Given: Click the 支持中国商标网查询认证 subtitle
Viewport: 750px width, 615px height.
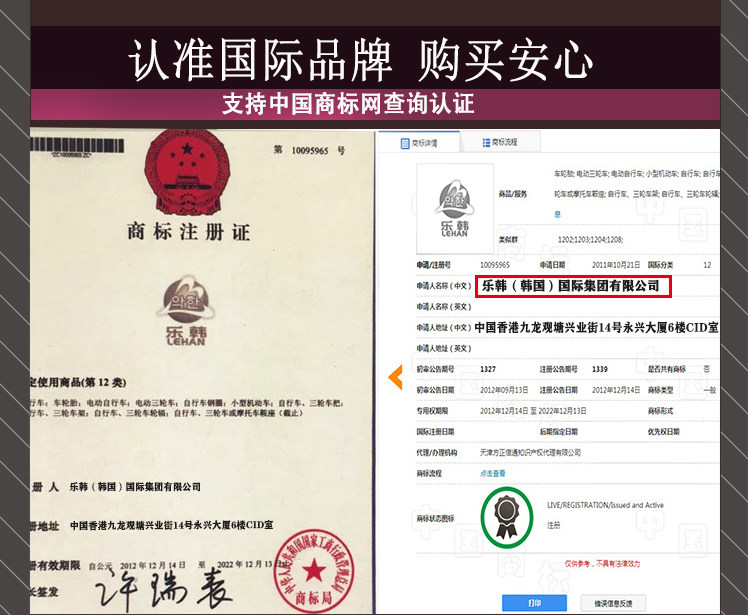Looking at the screenshot, I should [348, 104].
